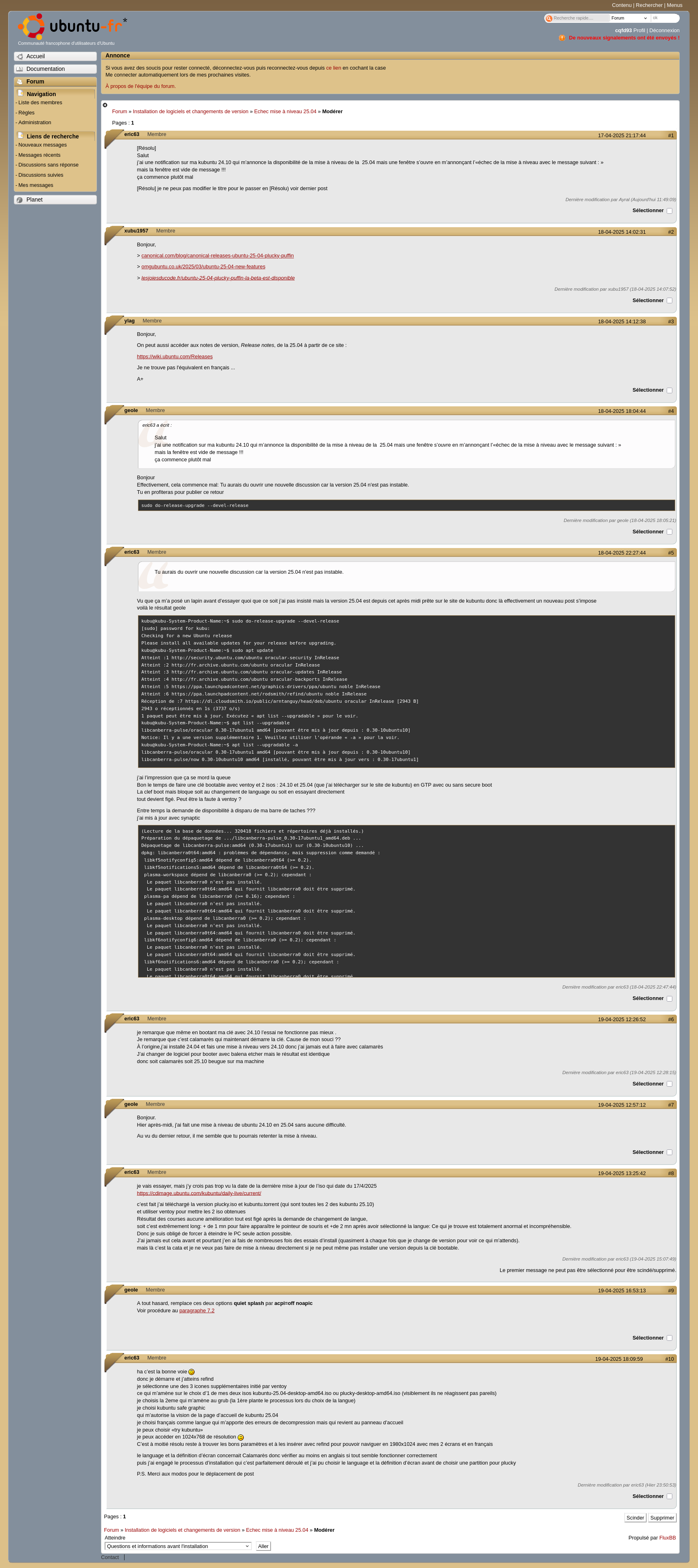Open the cdimage.ubuntu.com daily-live link
698x1568 pixels.
click(199, 1194)
